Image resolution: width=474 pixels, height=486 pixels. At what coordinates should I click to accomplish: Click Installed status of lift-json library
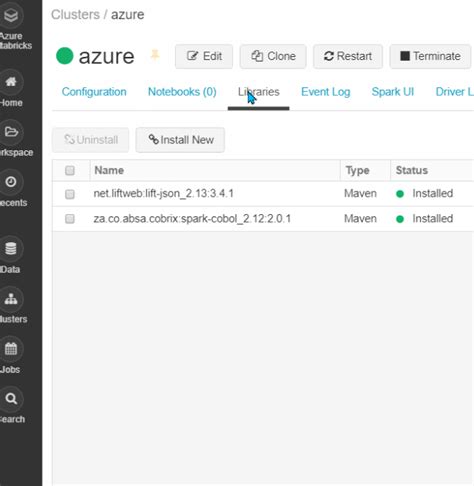pyautogui.click(x=433, y=193)
